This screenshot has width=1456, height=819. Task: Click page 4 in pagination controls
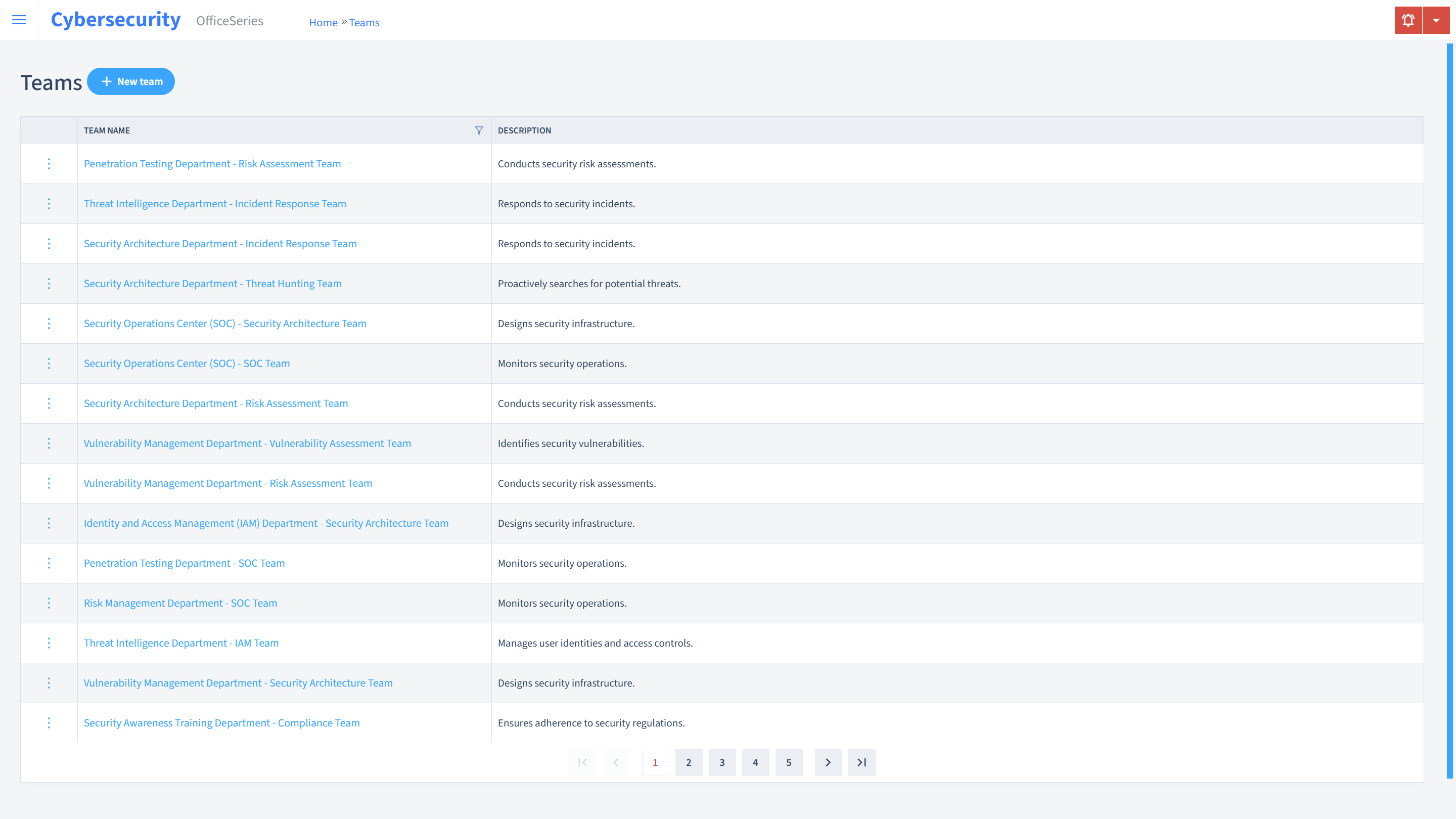click(x=756, y=762)
